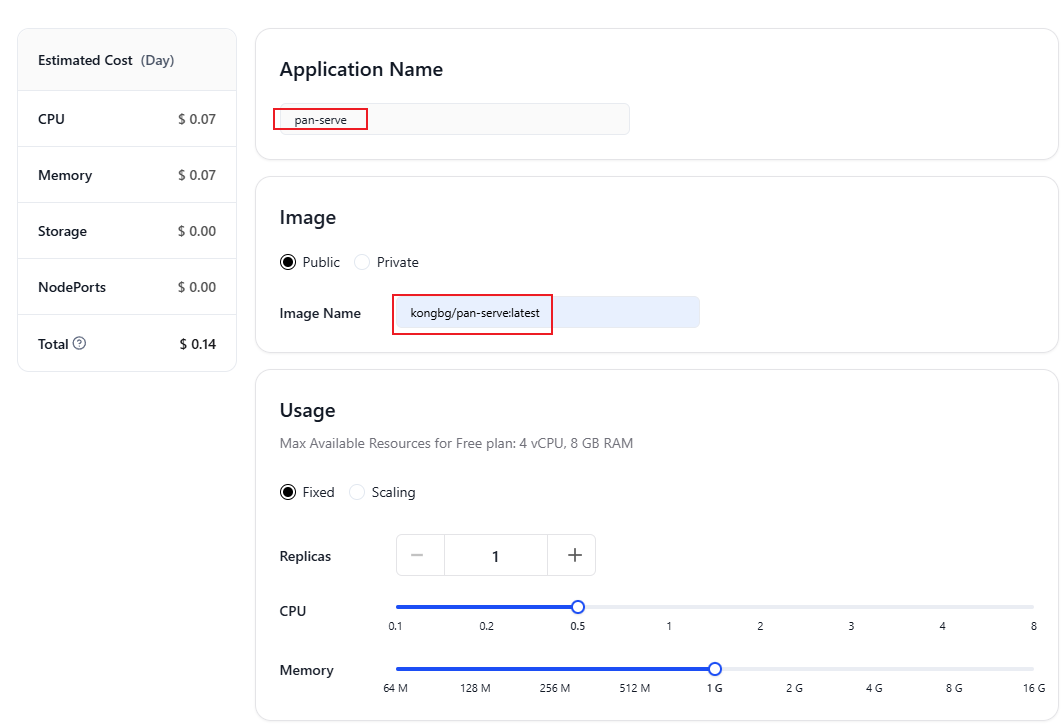Viewport: 1061px width, 724px height.
Task: Click the Image Name input field
Action: coord(546,313)
